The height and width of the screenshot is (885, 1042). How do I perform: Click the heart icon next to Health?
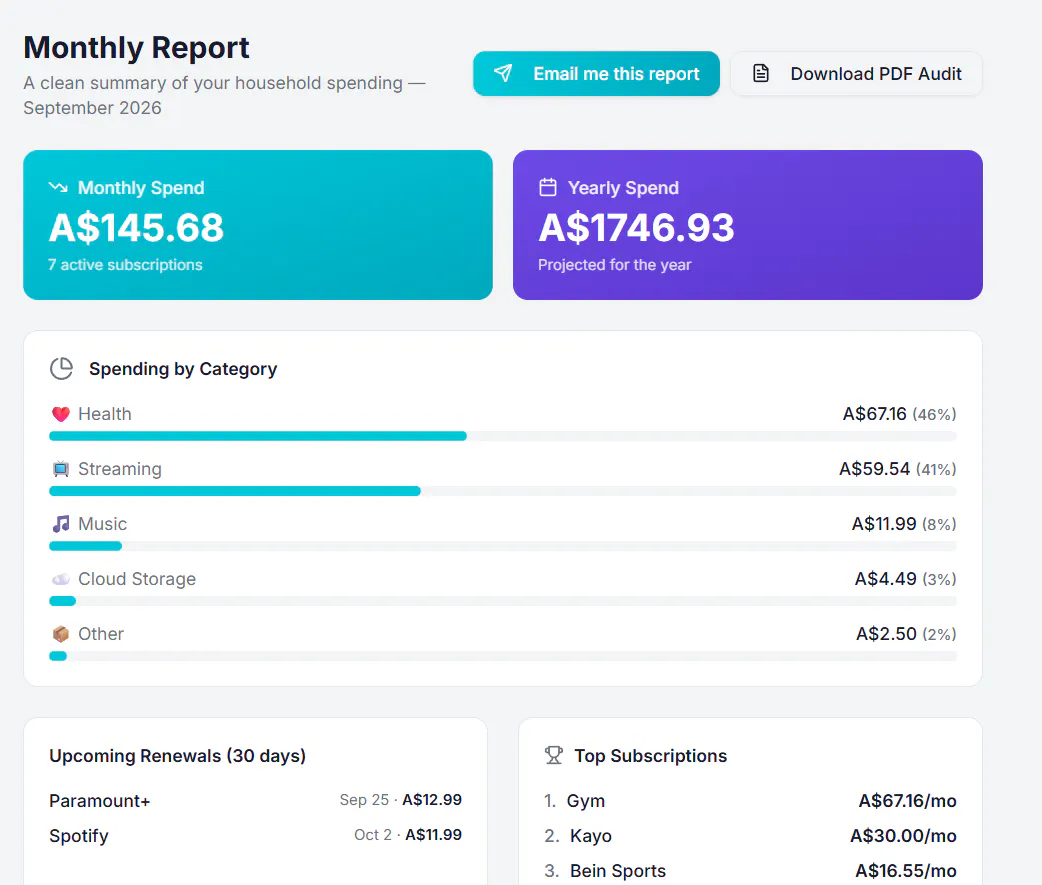coord(60,414)
